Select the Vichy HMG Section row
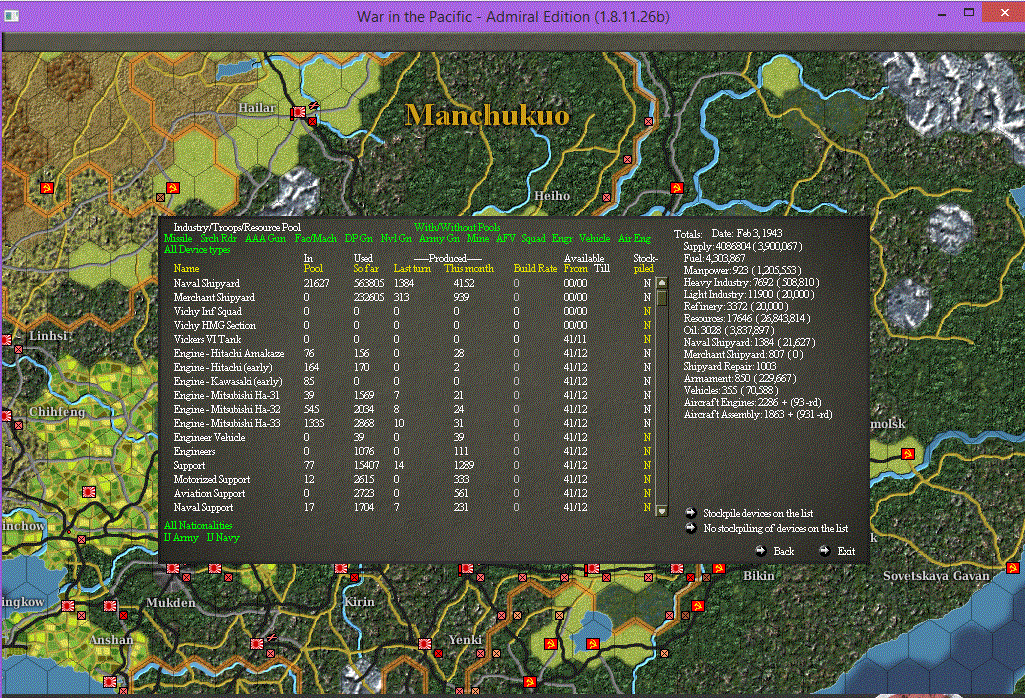 point(412,325)
